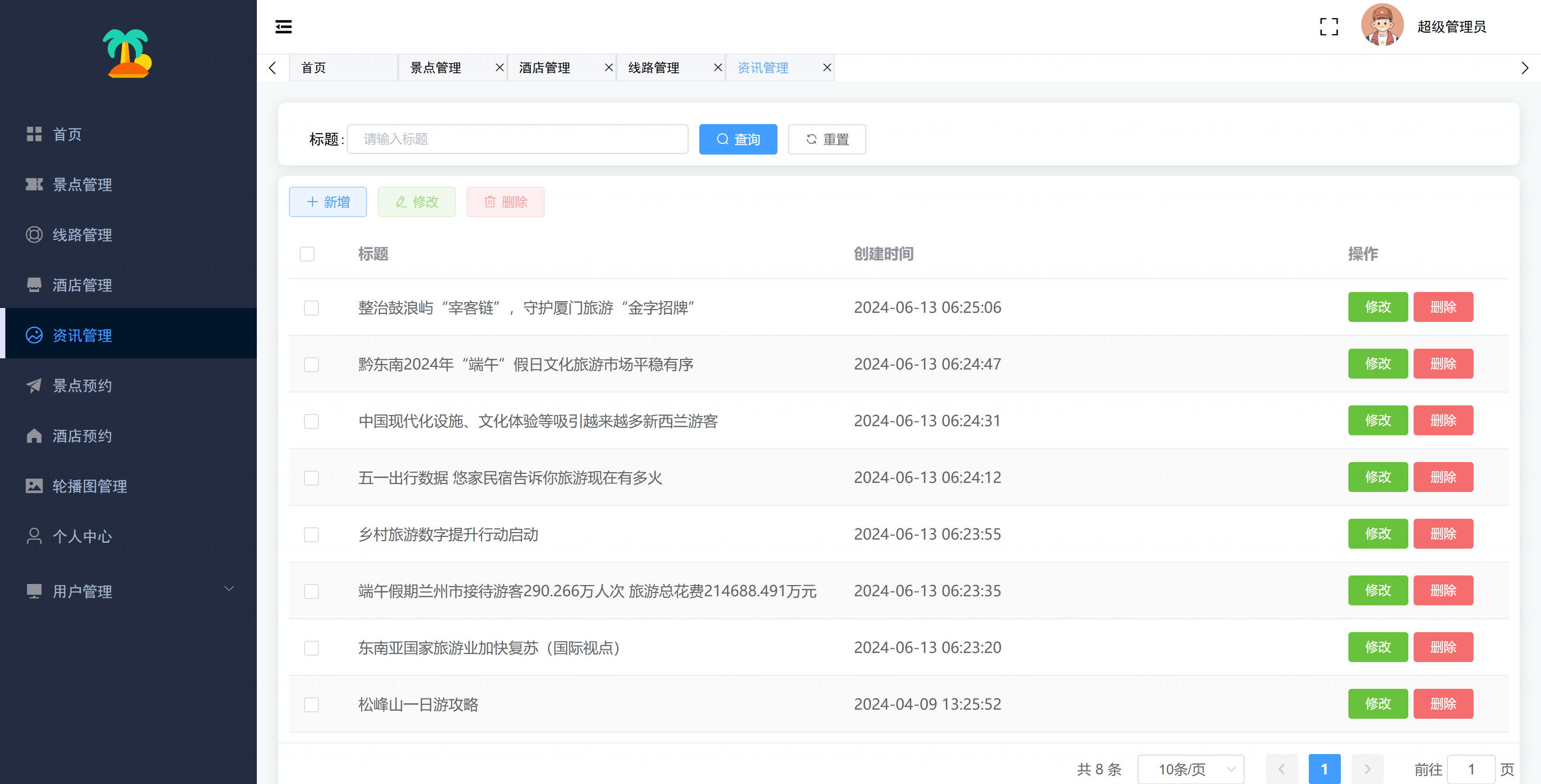Screen dimensions: 1541x784
Task: Close the 线路管理 tab
Action: [717, 67]
